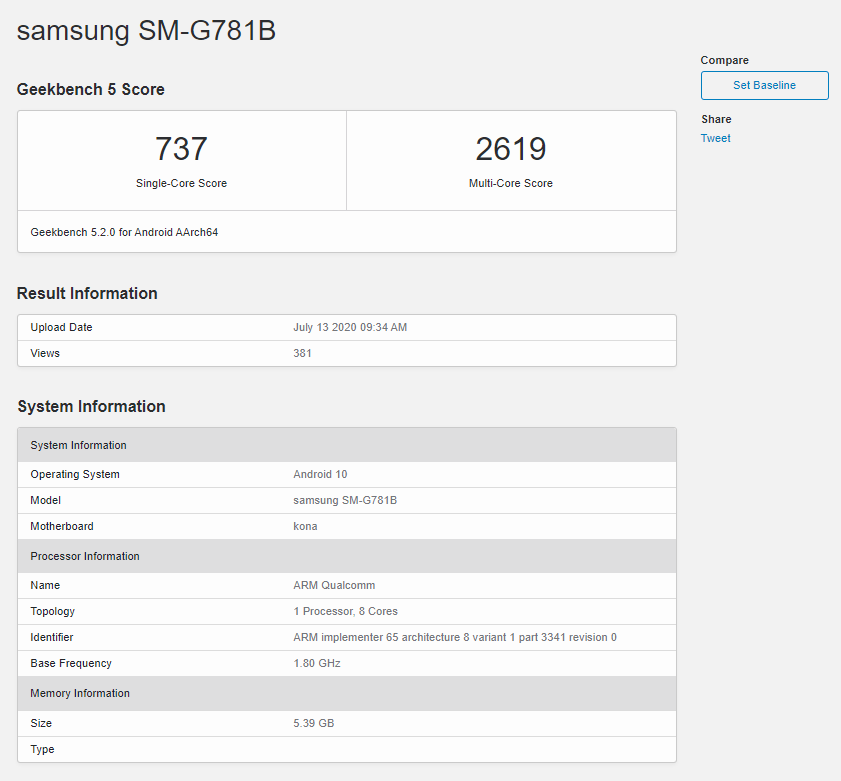
Task: Select the upload date July 13 2020 value
Action: tap(350, 328)
